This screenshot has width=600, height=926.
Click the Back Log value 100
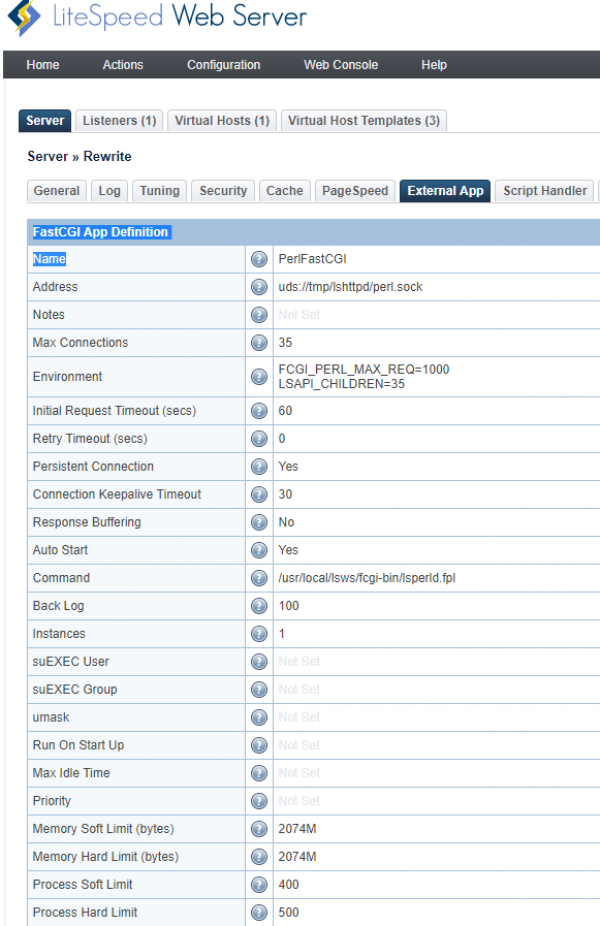point(289,605)
